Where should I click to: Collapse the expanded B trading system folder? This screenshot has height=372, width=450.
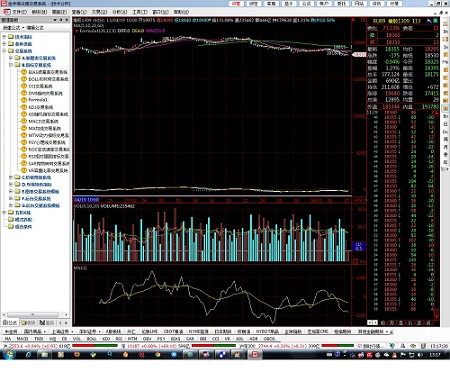point(11,65)
